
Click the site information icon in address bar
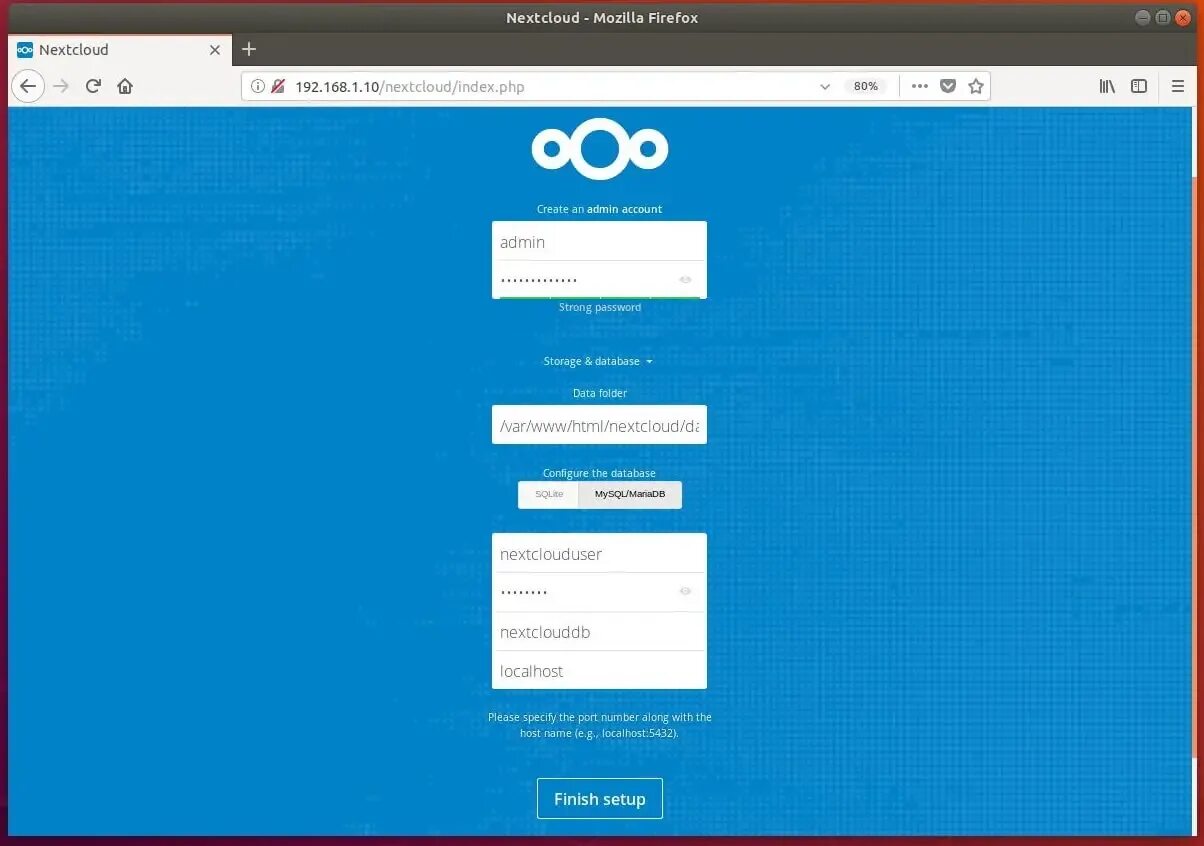click(x=258, y=86)
